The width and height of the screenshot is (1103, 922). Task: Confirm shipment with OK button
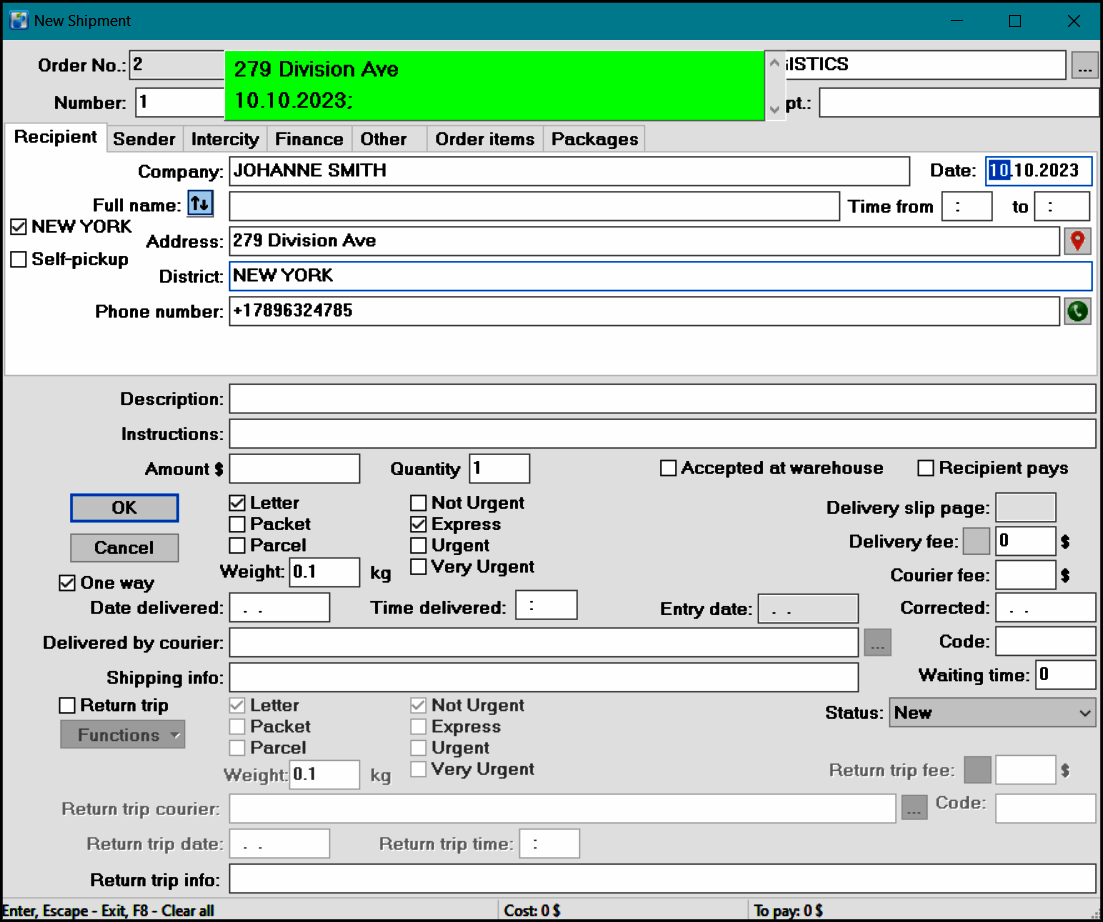point(125,508)
